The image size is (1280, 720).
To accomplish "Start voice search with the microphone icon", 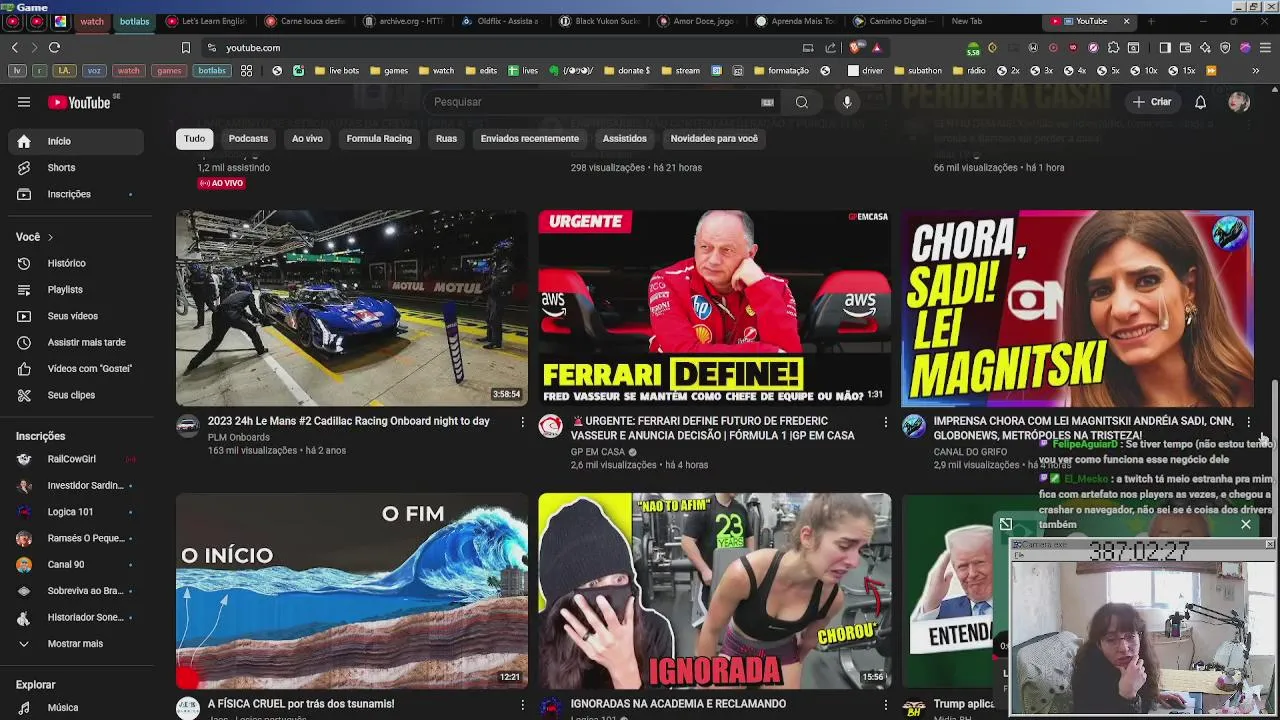I will [x=847, y=102].
